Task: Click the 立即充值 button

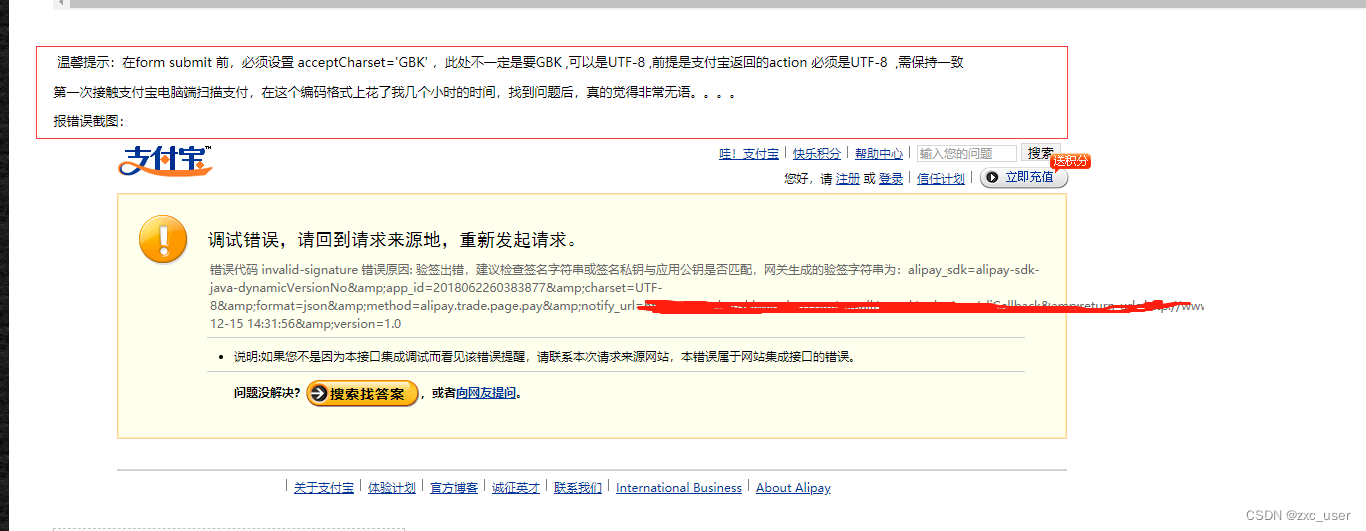Action: coord(1024,177)
